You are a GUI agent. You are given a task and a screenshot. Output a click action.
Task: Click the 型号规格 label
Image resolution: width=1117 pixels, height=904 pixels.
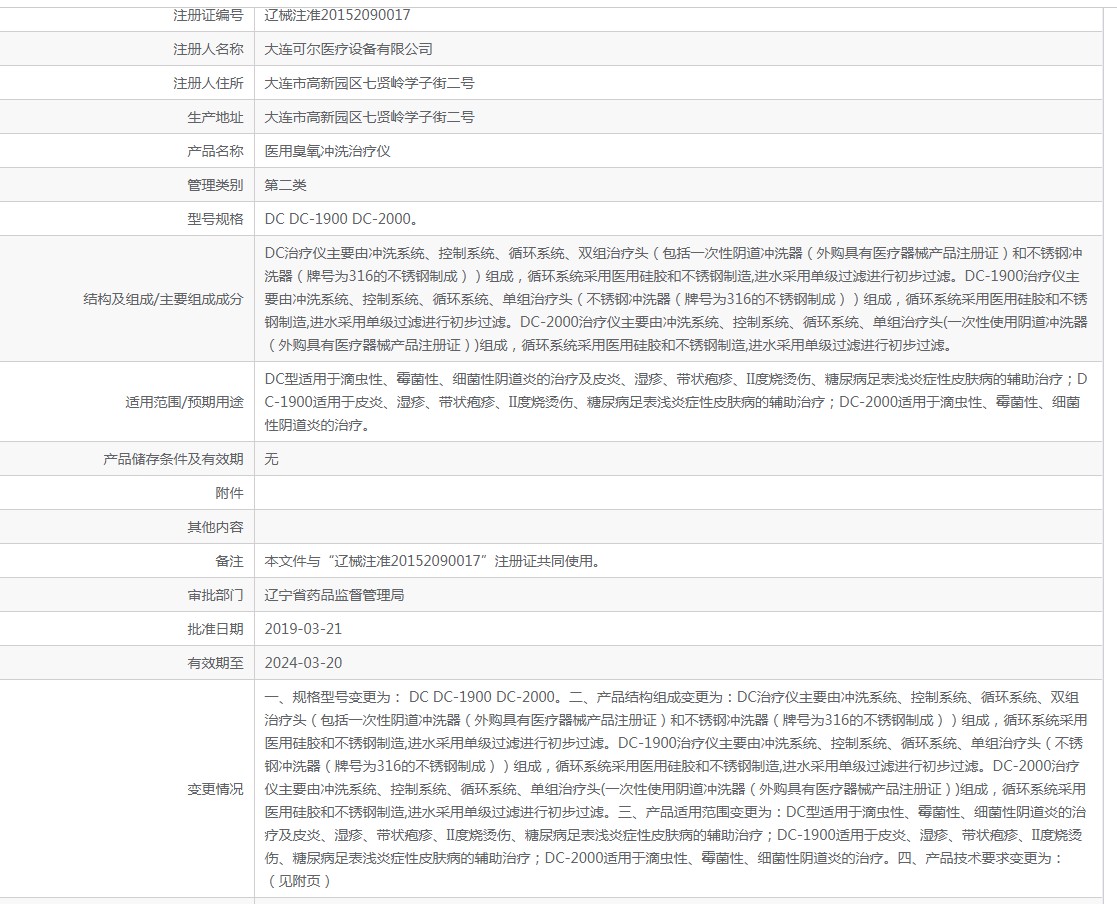[x=215, y=219]
